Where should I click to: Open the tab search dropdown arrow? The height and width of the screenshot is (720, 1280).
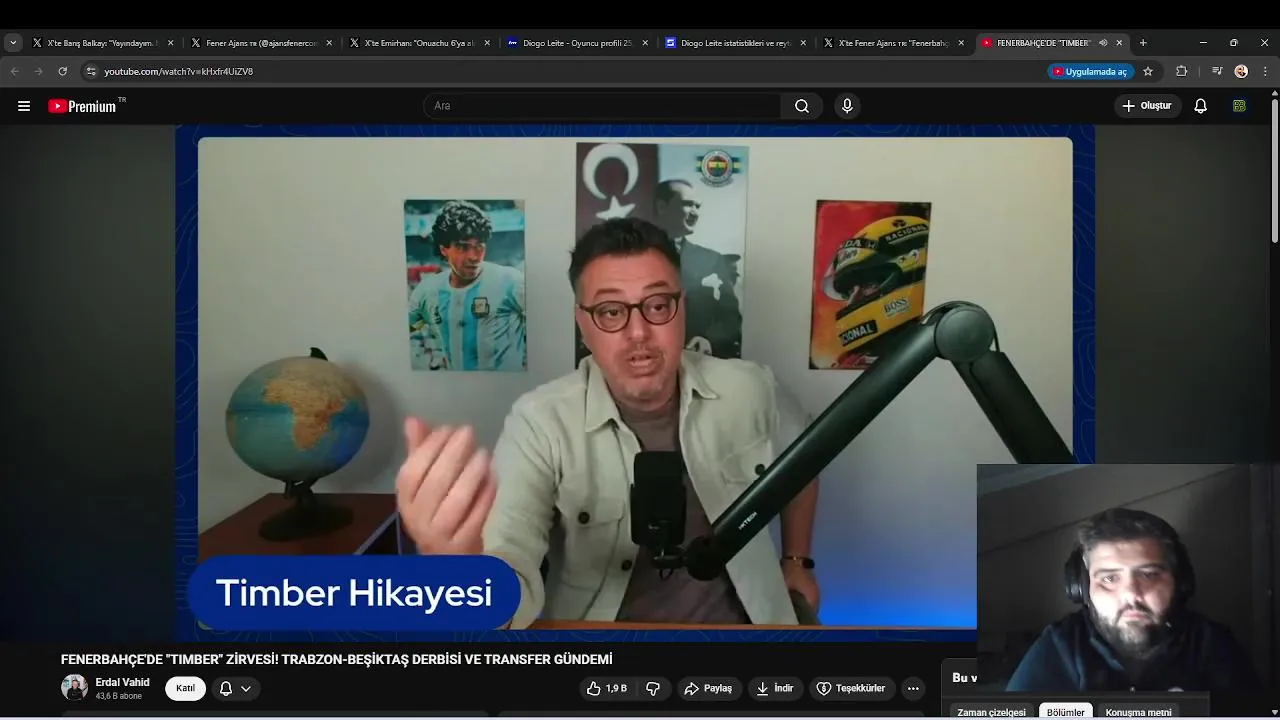(x=13, y=43)
